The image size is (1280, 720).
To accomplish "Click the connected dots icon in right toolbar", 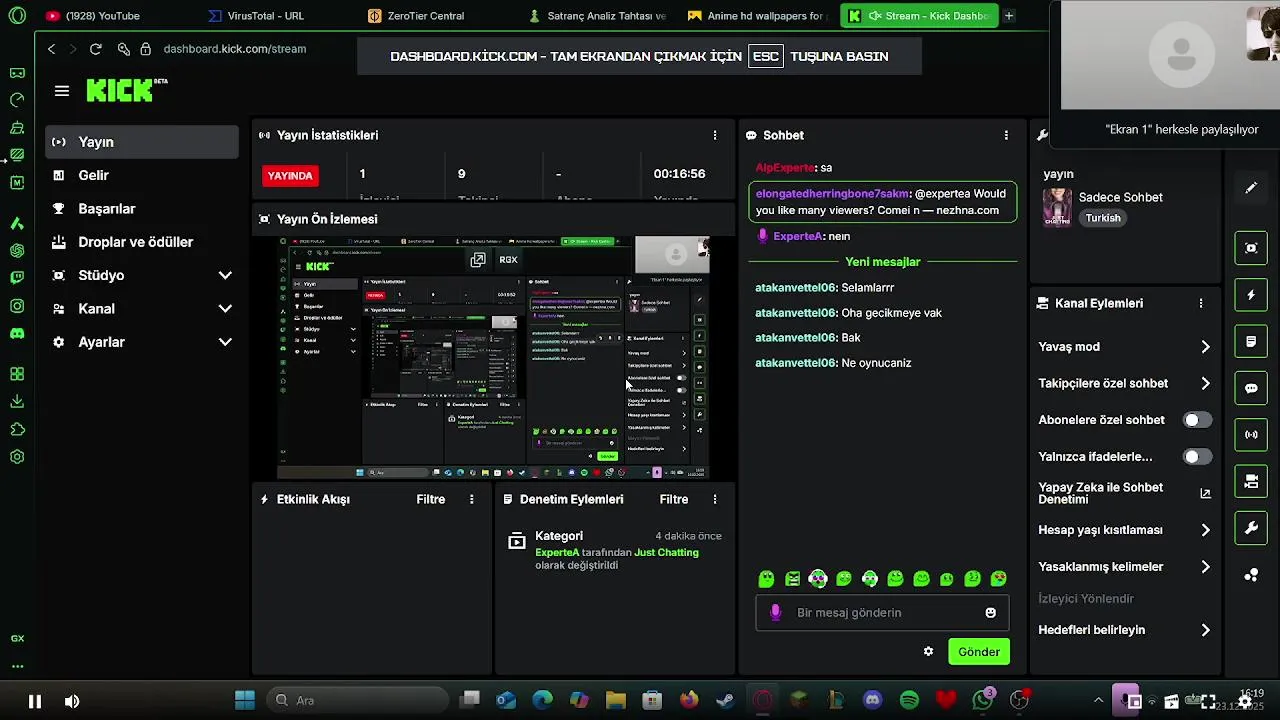I will (x=1251, y=575).
